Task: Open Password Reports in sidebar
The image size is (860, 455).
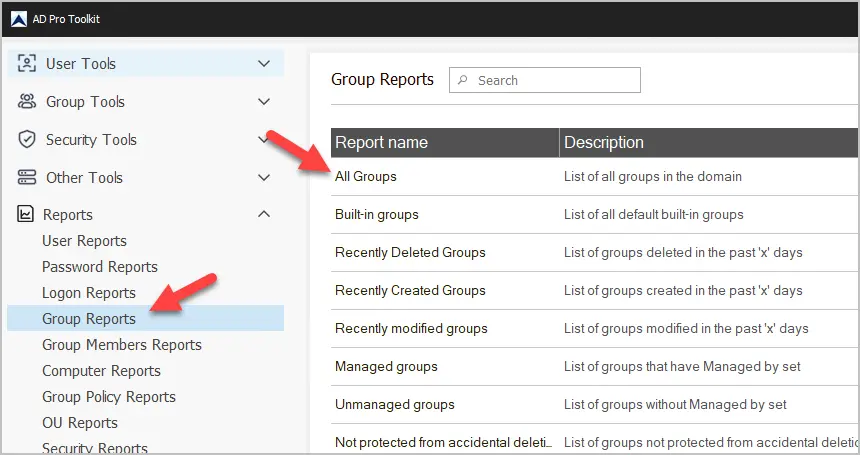Action: [100, 267]
